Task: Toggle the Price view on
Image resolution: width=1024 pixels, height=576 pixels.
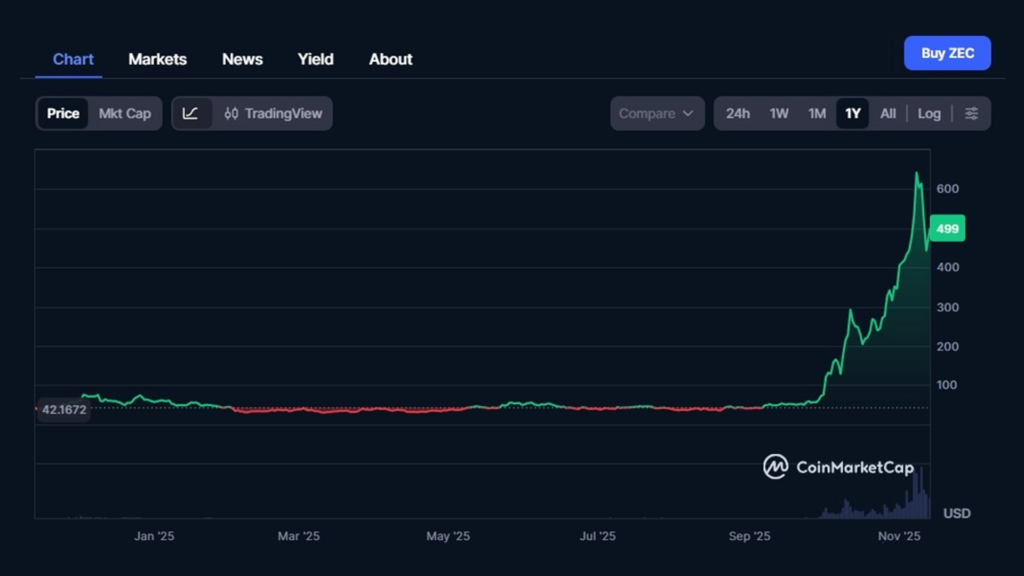Action: click(62, 113)
